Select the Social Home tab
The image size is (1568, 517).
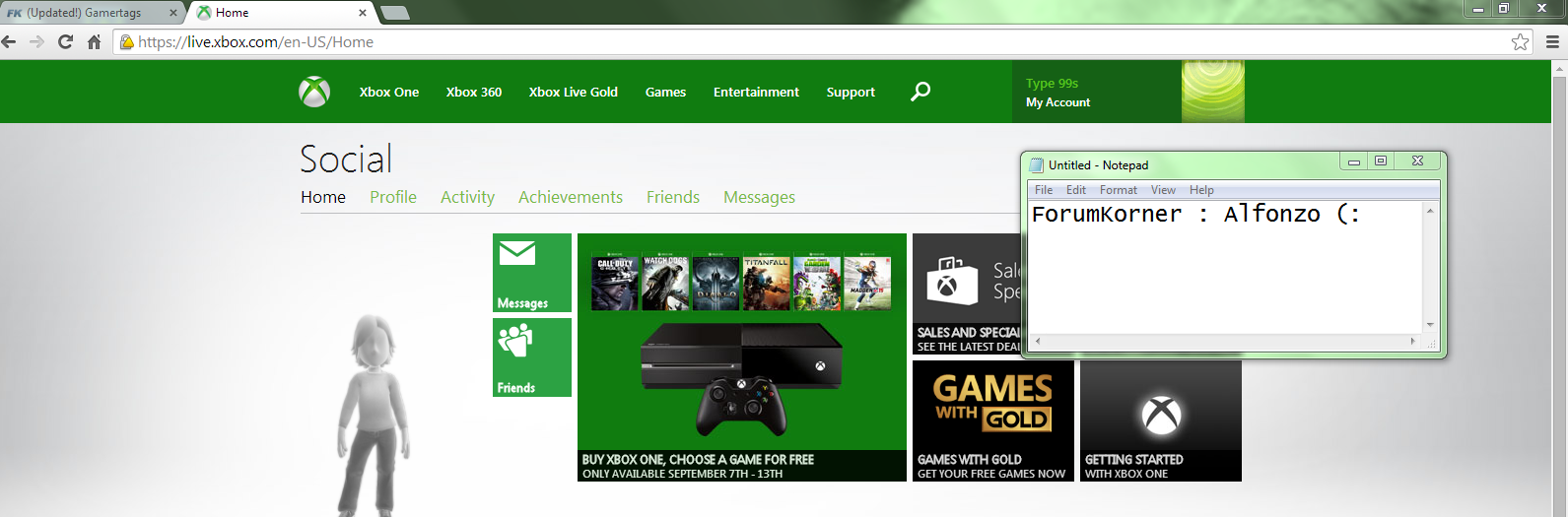coord(323,197)
